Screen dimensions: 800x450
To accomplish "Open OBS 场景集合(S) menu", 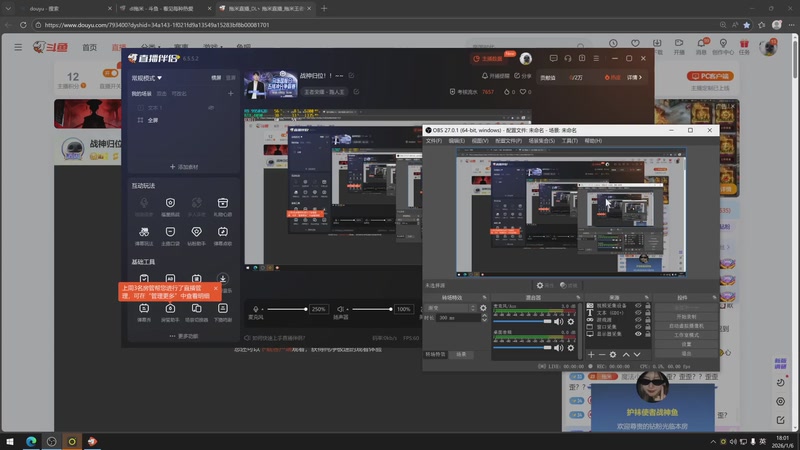I will [x=541, y=141].
